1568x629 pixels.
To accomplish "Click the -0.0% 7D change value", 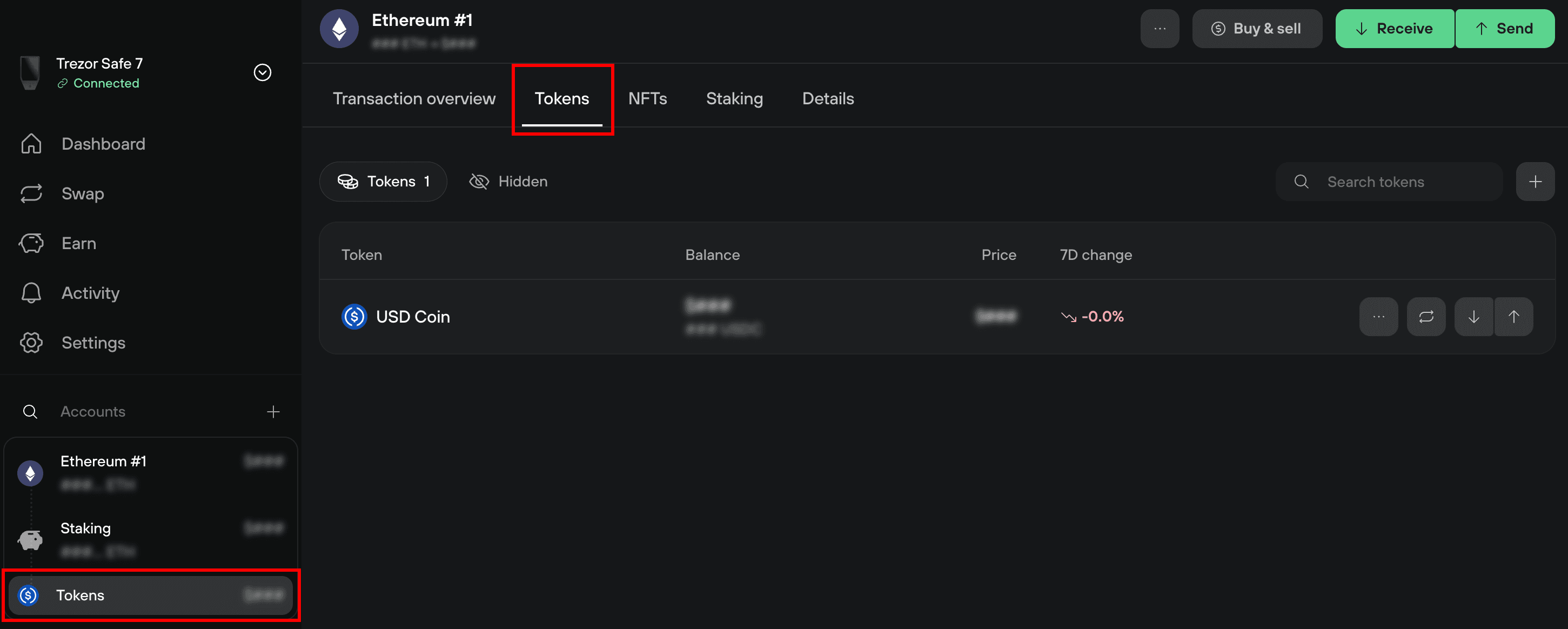I will coord(1102,317).
